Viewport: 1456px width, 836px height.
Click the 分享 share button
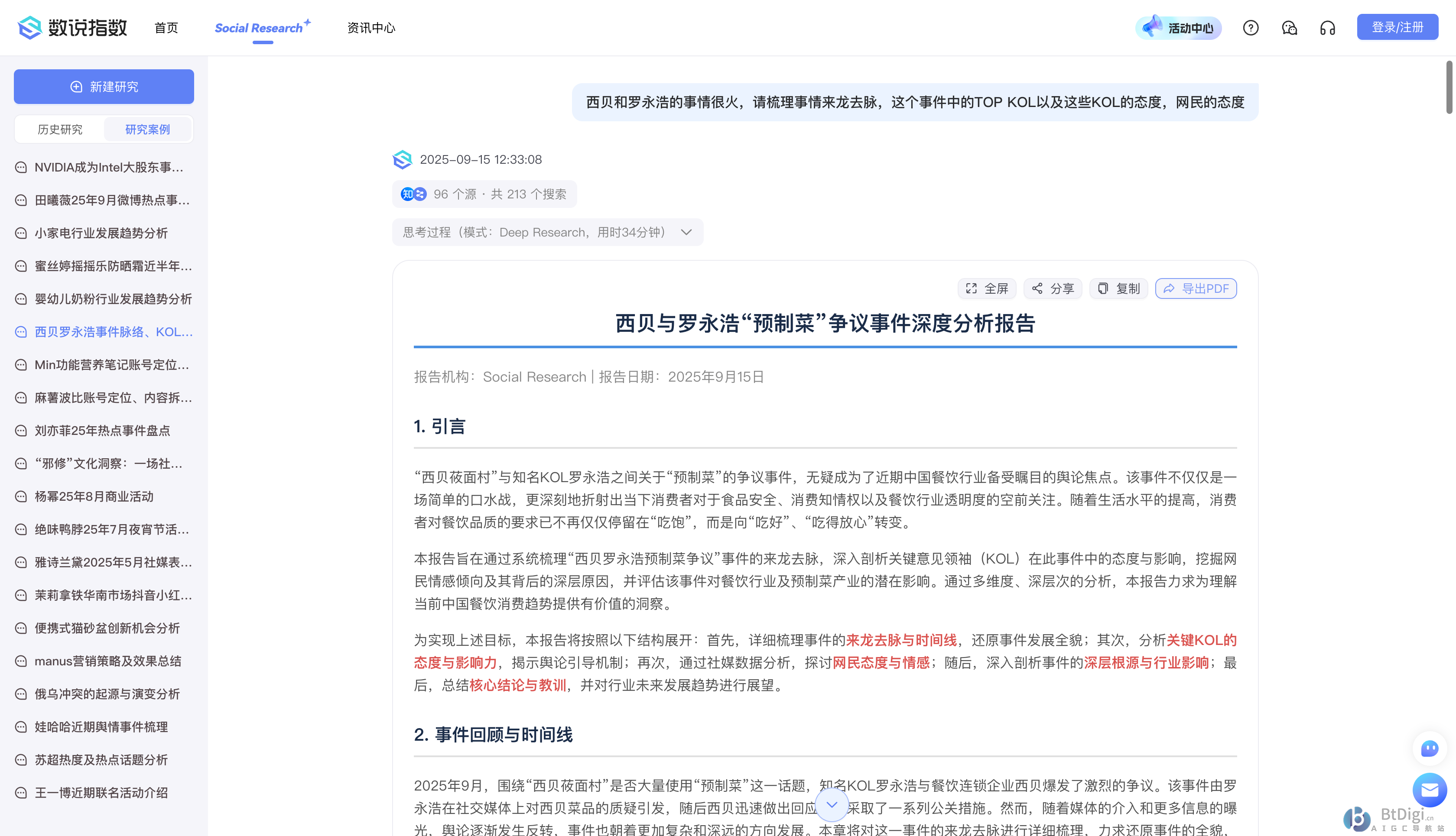click(1052, 288)
